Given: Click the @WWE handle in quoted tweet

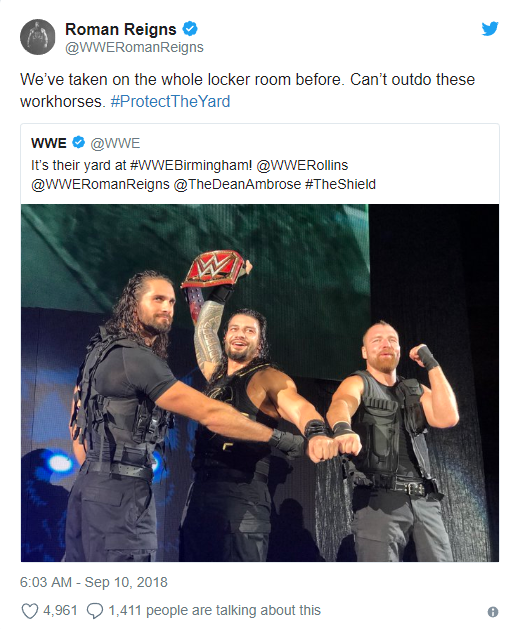Looking at the screenshot, I should [x=115, y=143].
